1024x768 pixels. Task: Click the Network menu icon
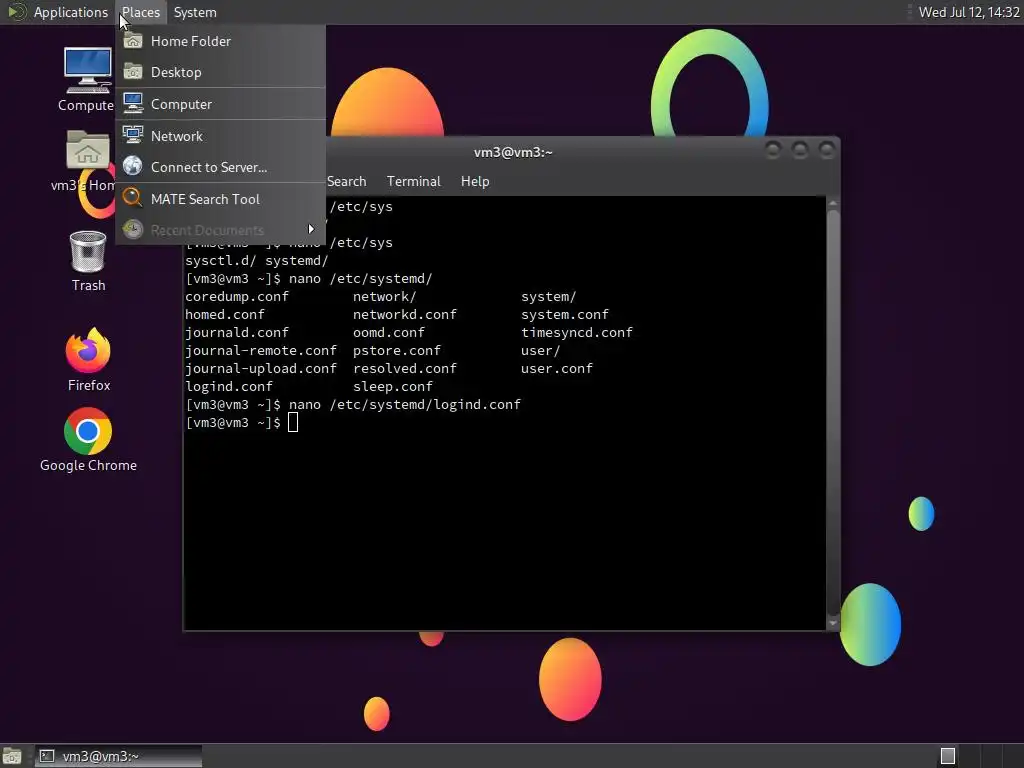tap(133, 135)
